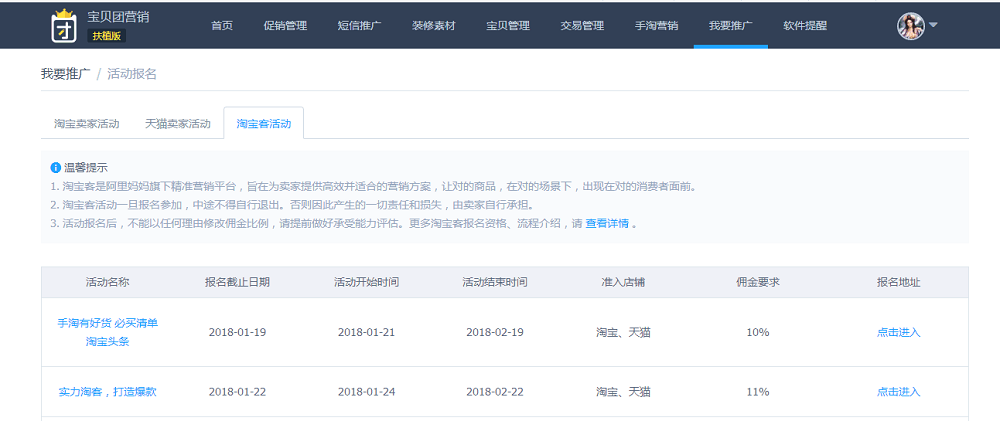
Task: Click 点击进入 for the 10% commission row
Action: pos(899,332)
